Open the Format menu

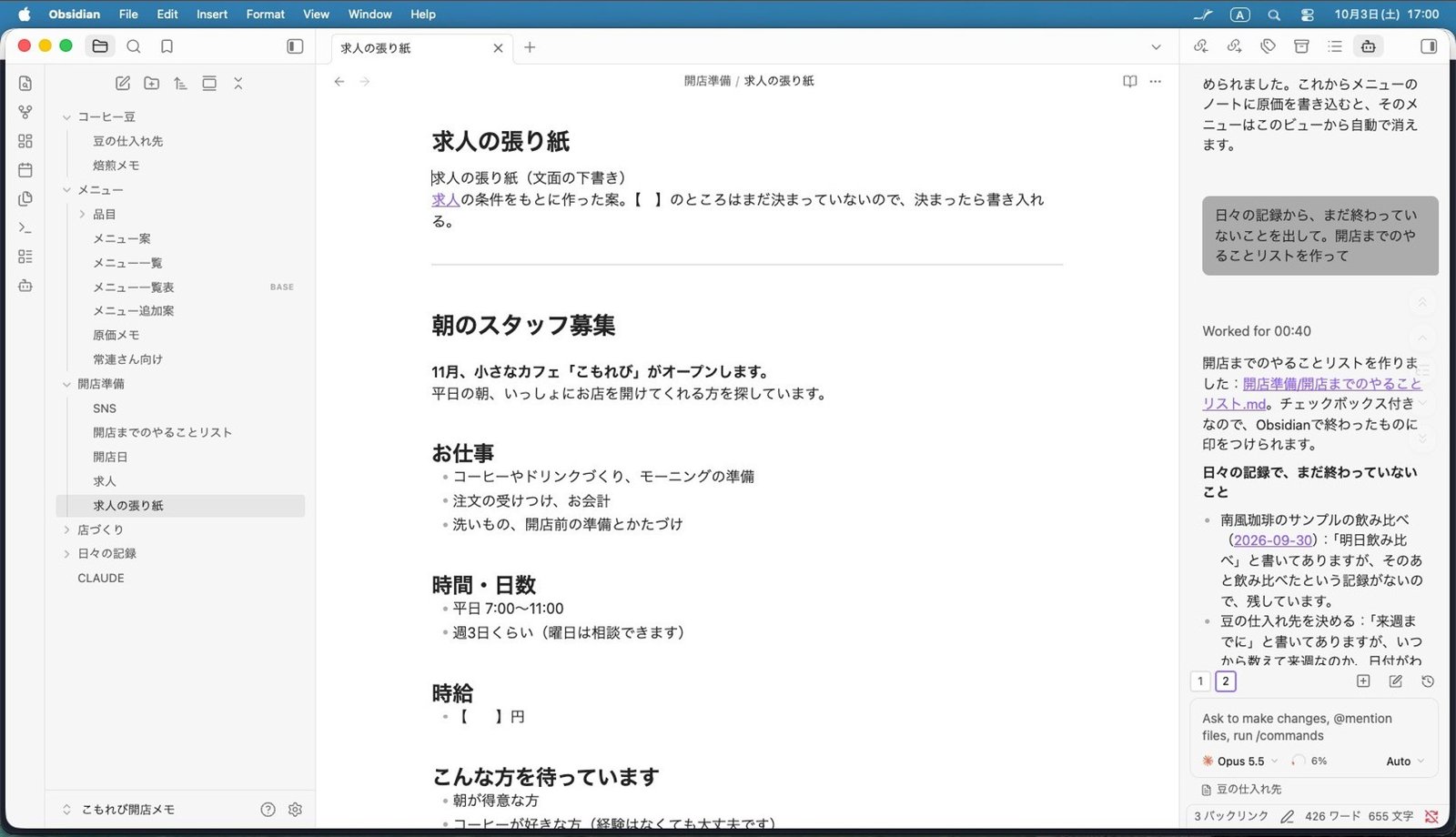coord(265,14)
